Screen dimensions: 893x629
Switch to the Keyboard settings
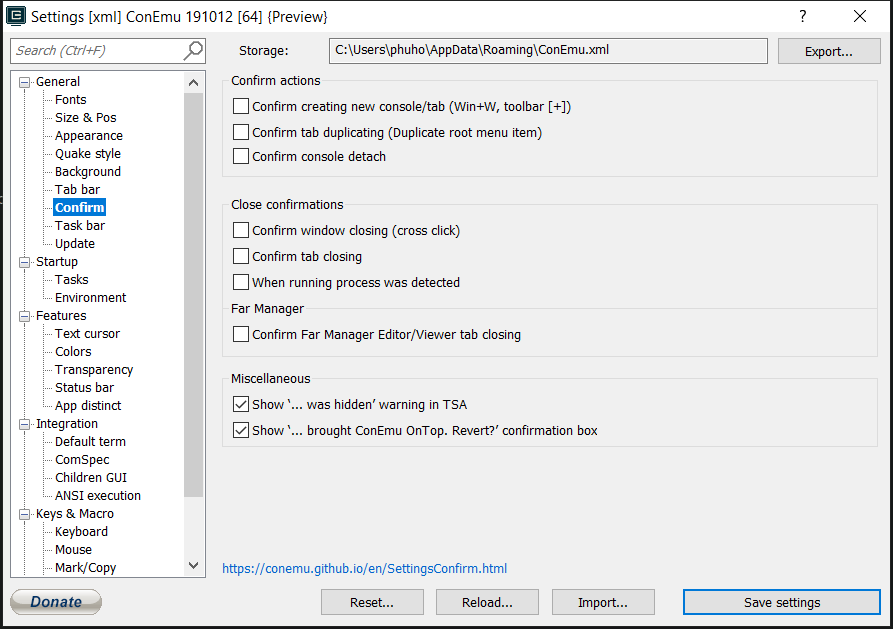78,531
